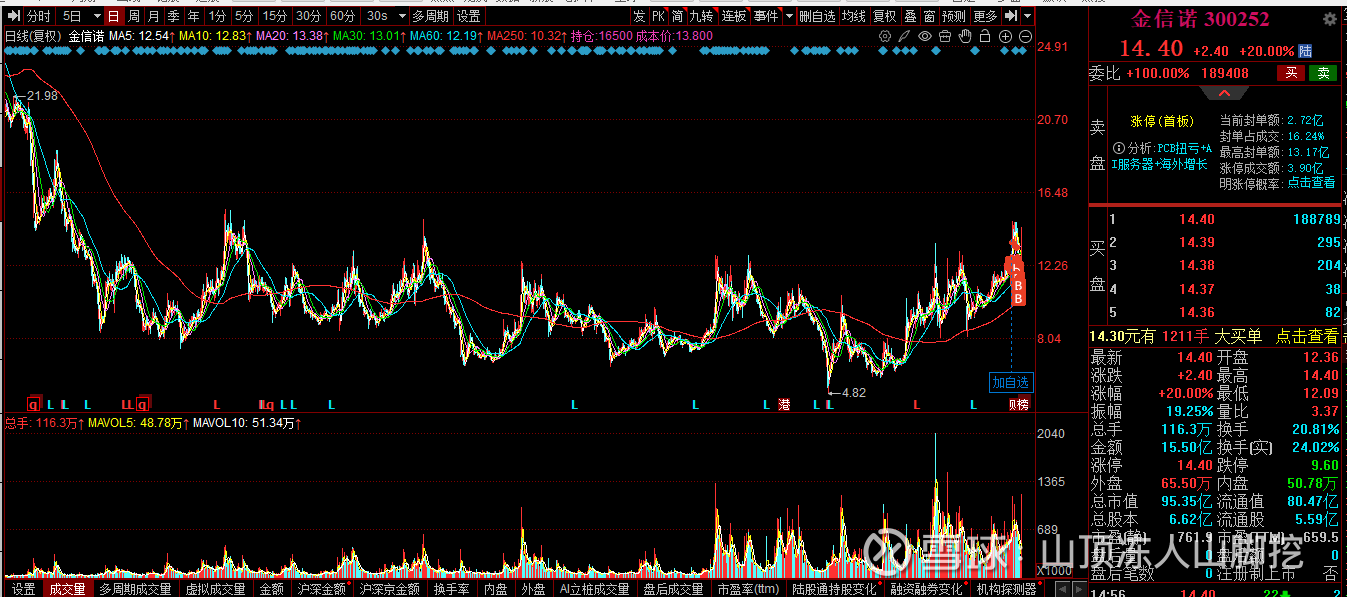Screen dimensions: 1347x597
Task: Toggle the 窗 window button
Action: click(x=929, y=16)
